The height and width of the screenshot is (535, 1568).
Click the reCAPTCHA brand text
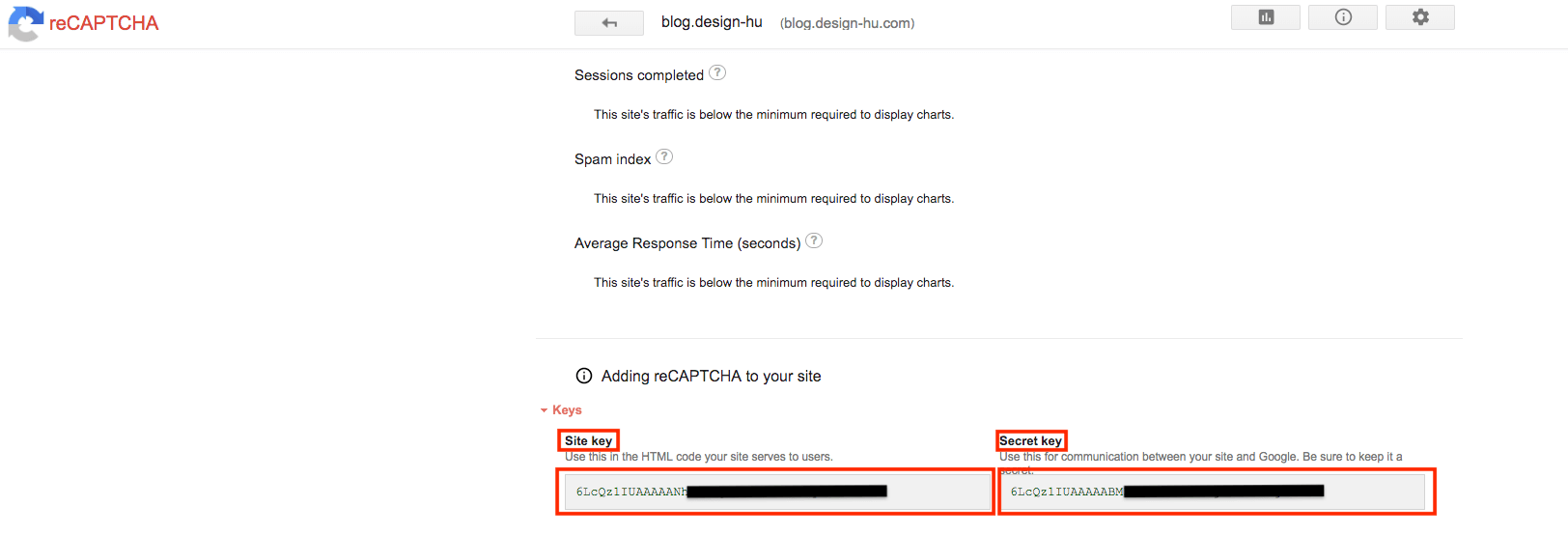[104, 23]
